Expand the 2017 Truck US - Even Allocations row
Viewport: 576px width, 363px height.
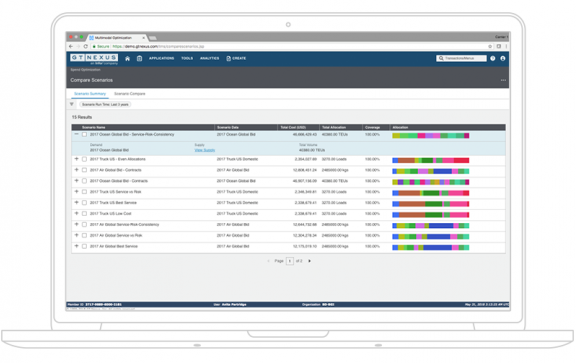click(x=76, y=159)
